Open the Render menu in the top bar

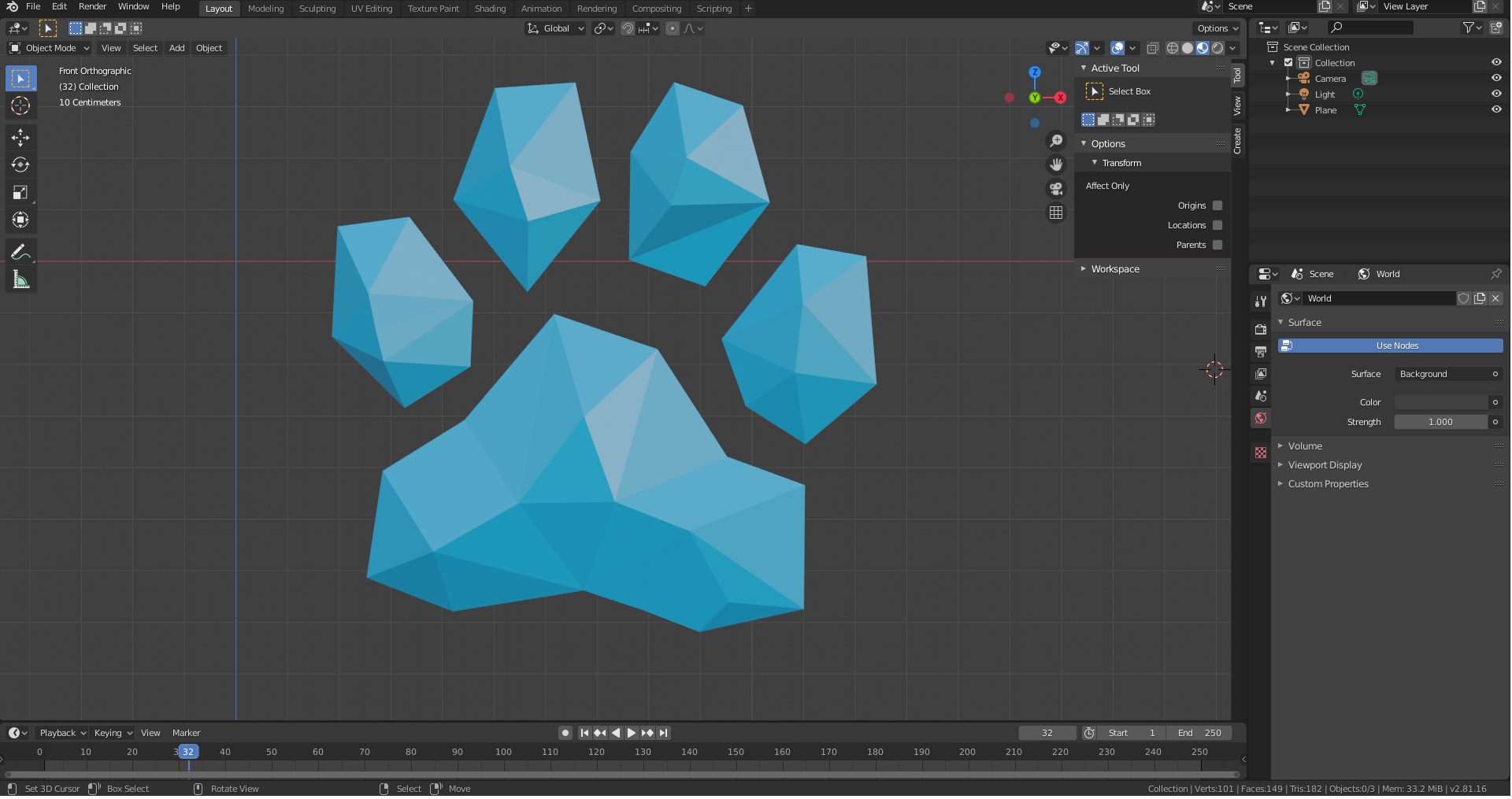pyautogui.click(x=92, y=6)
